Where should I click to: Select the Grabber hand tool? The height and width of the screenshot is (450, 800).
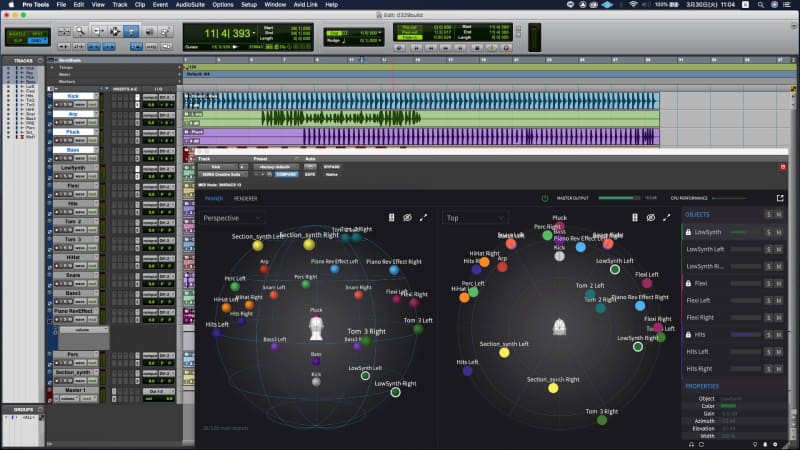(132, 32)
